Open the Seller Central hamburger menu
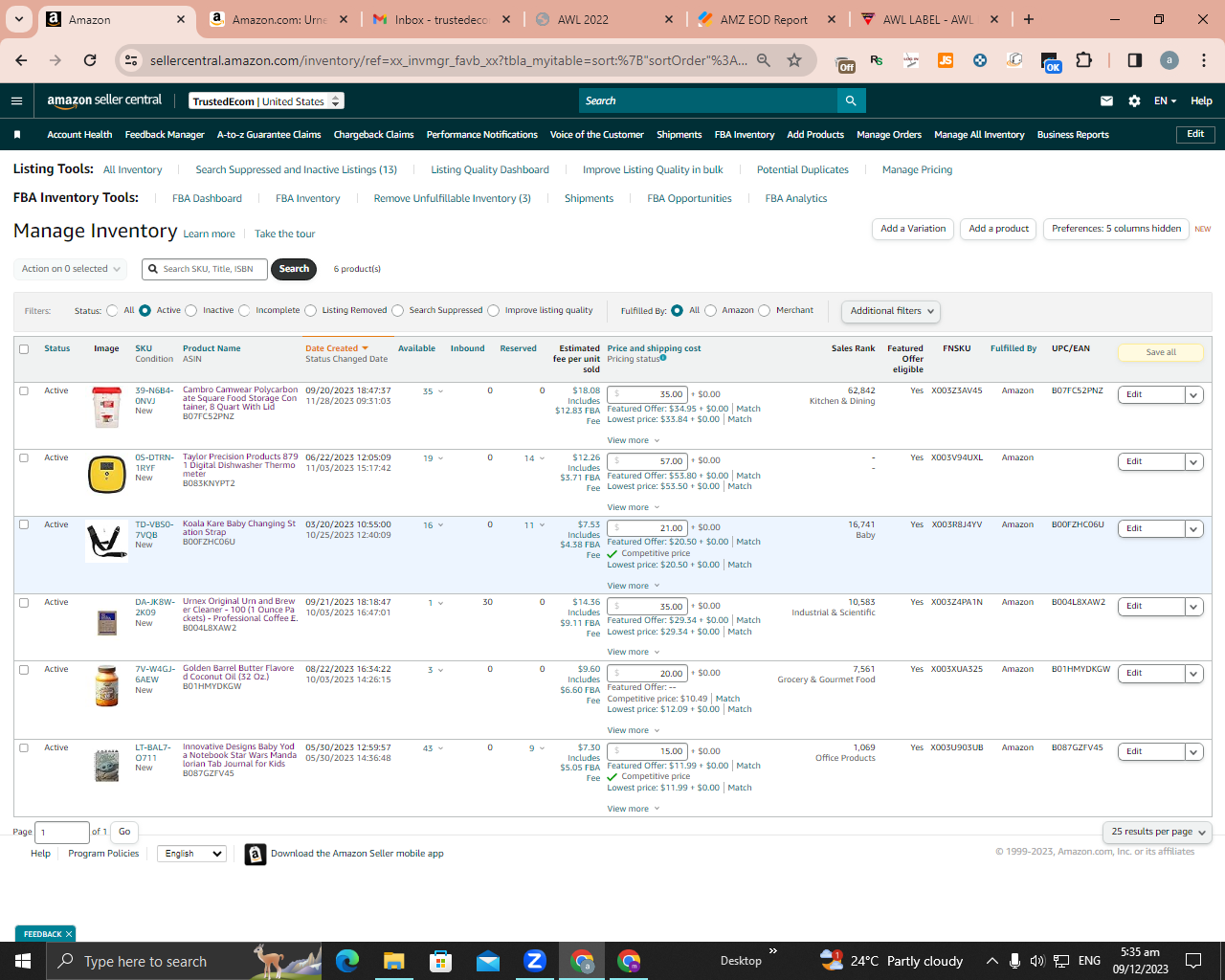The image size is (1225, 980). pyautogui.click(x=16, y=100)
